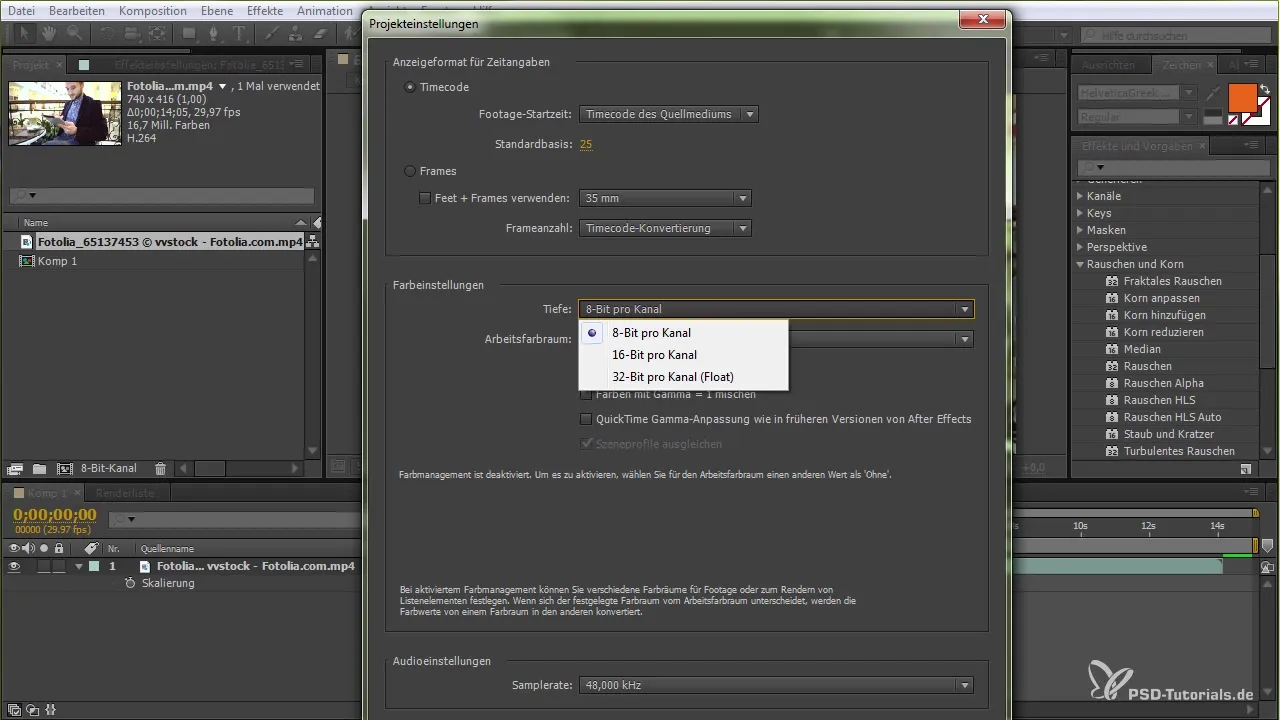Select the Pan Behind anchor tool
This screenshot has width=1280, height=720.
157,34
